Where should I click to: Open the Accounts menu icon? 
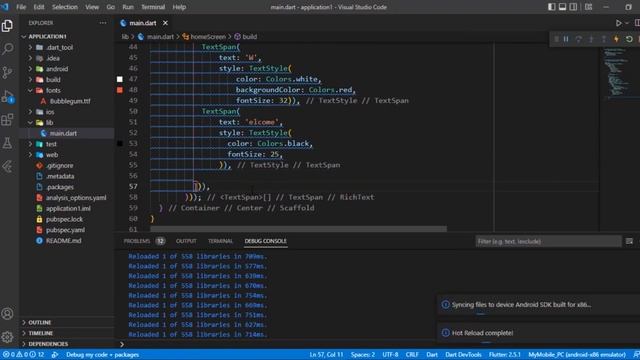(7, 313)
